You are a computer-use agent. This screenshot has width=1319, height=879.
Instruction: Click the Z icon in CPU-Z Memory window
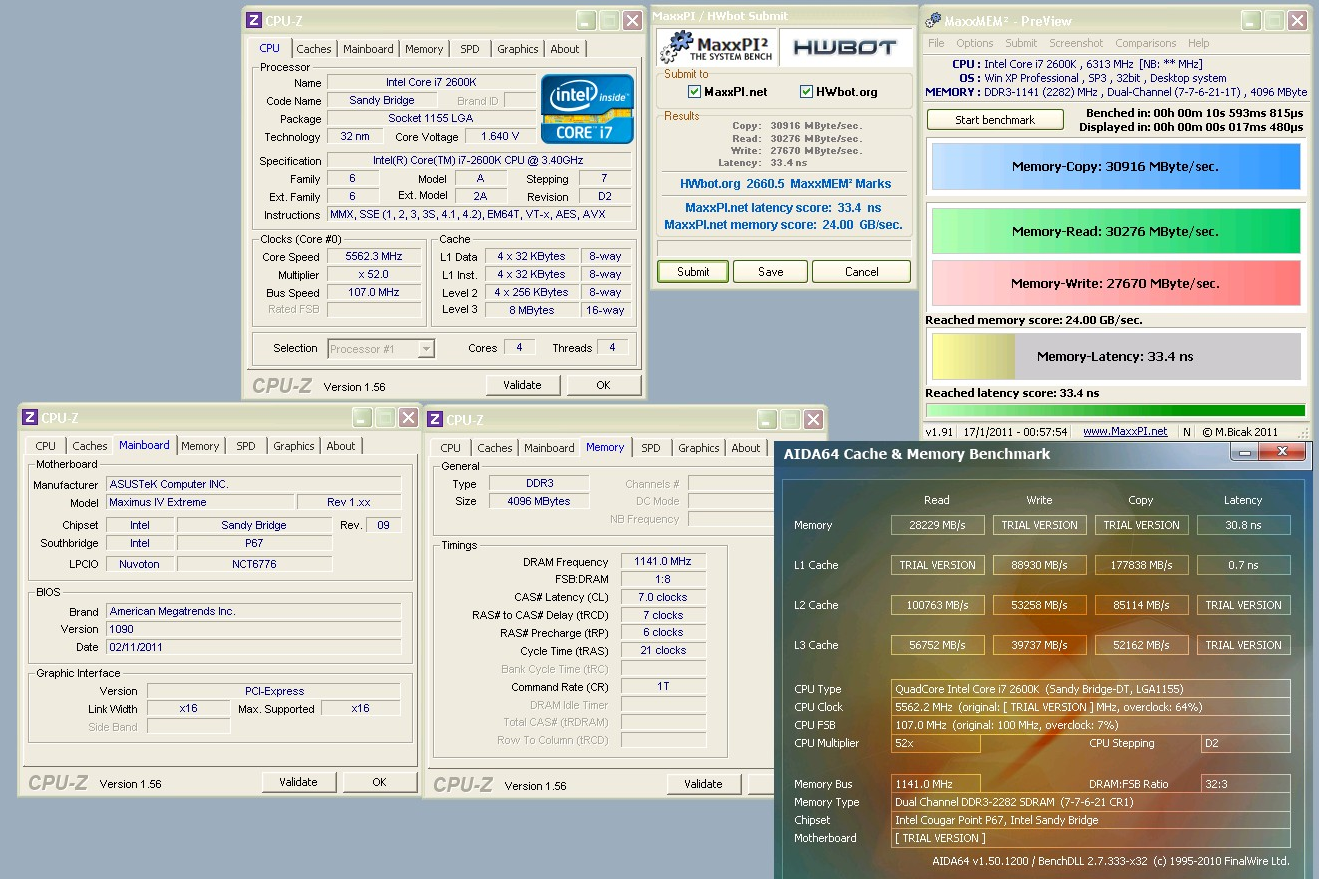436,420
